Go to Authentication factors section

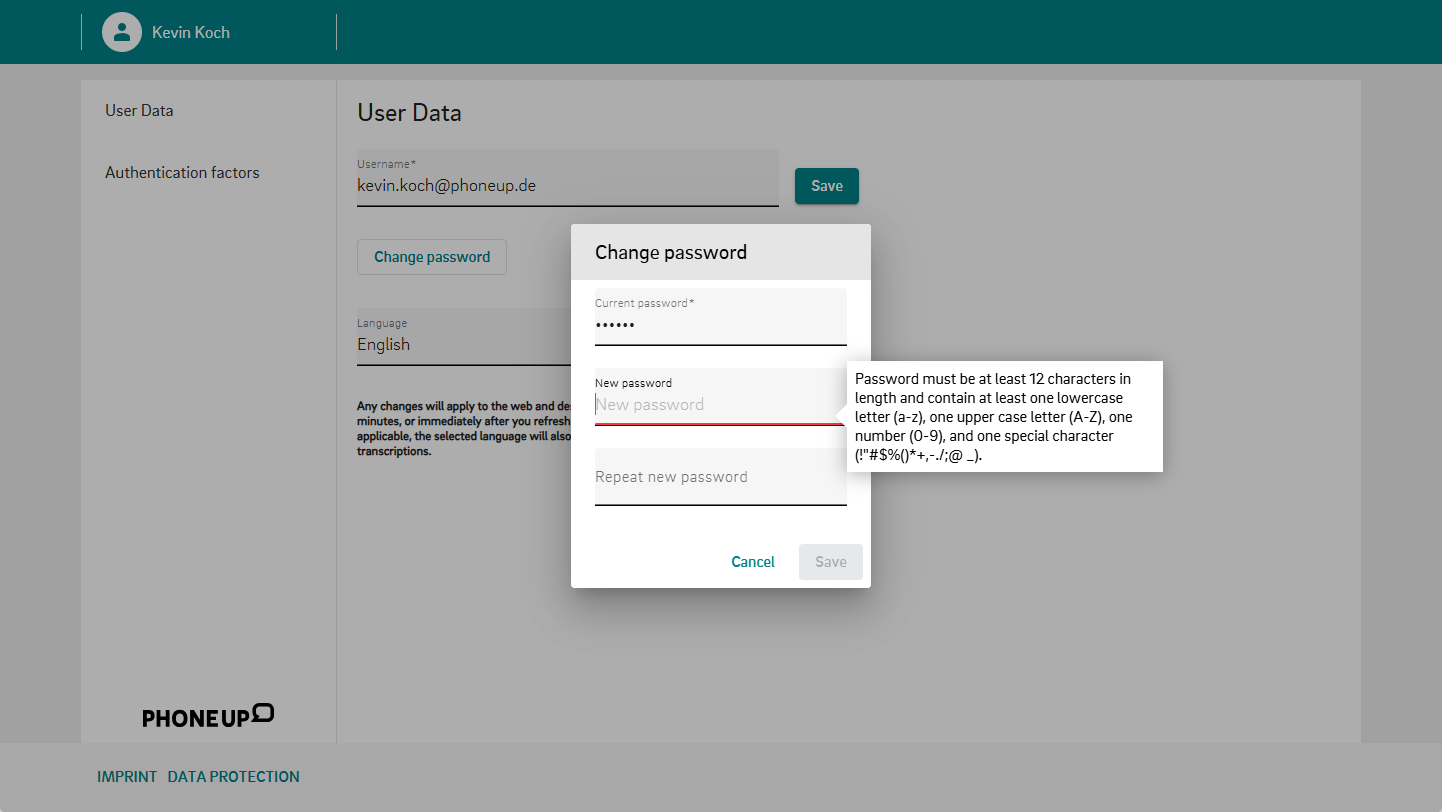point(182,173)
